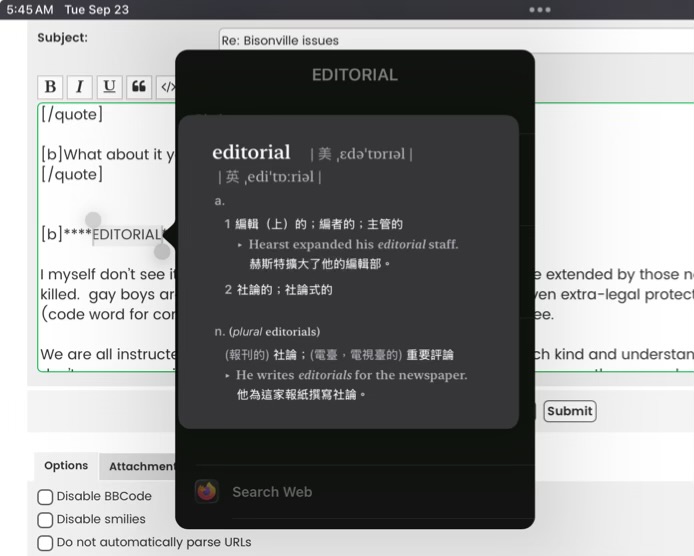Viewport: 694px width, 556px height.
Task: Enable the Disable BBCode checkbox
Action: (45, 497)
